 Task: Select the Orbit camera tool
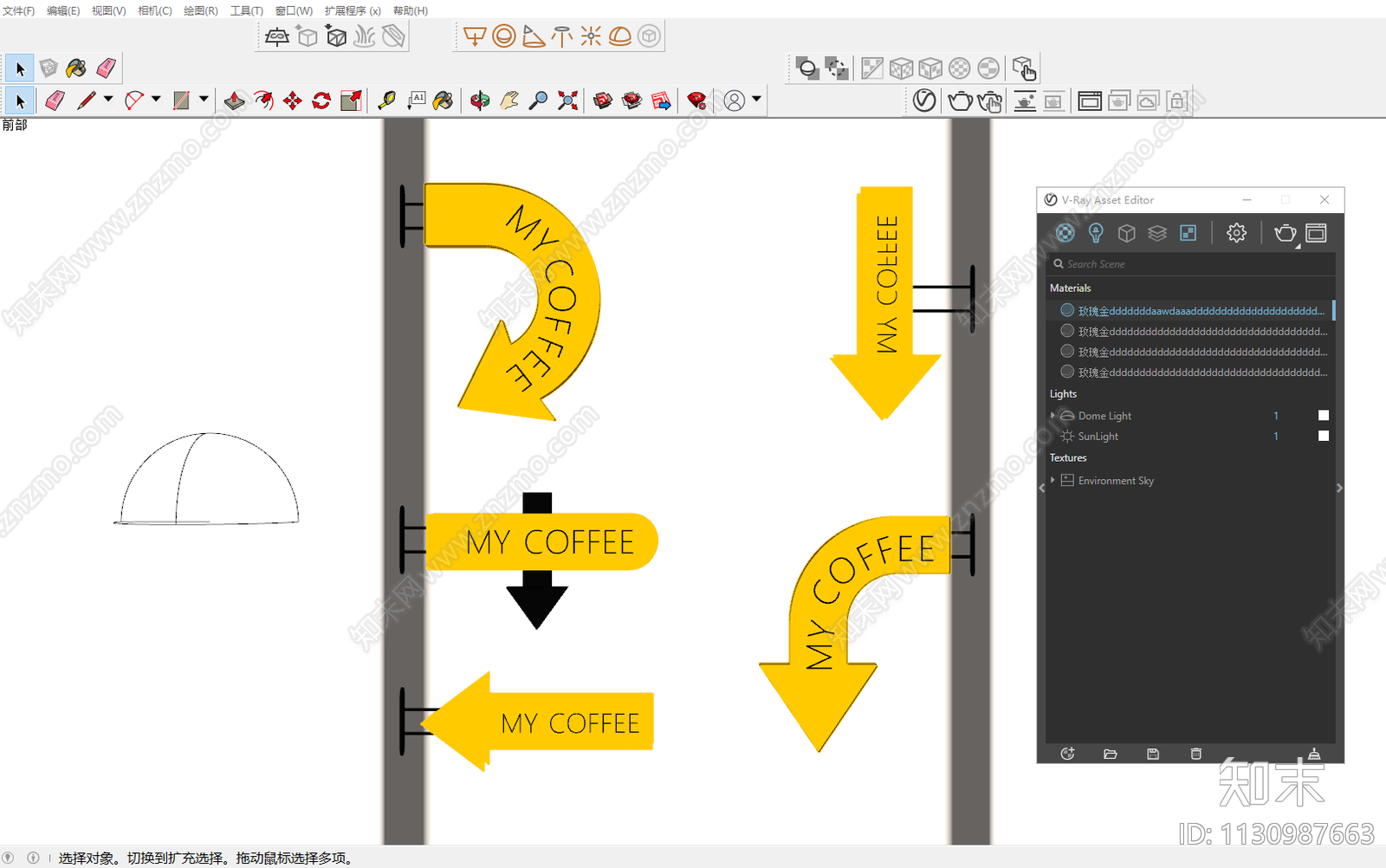(x=480, y=100)
